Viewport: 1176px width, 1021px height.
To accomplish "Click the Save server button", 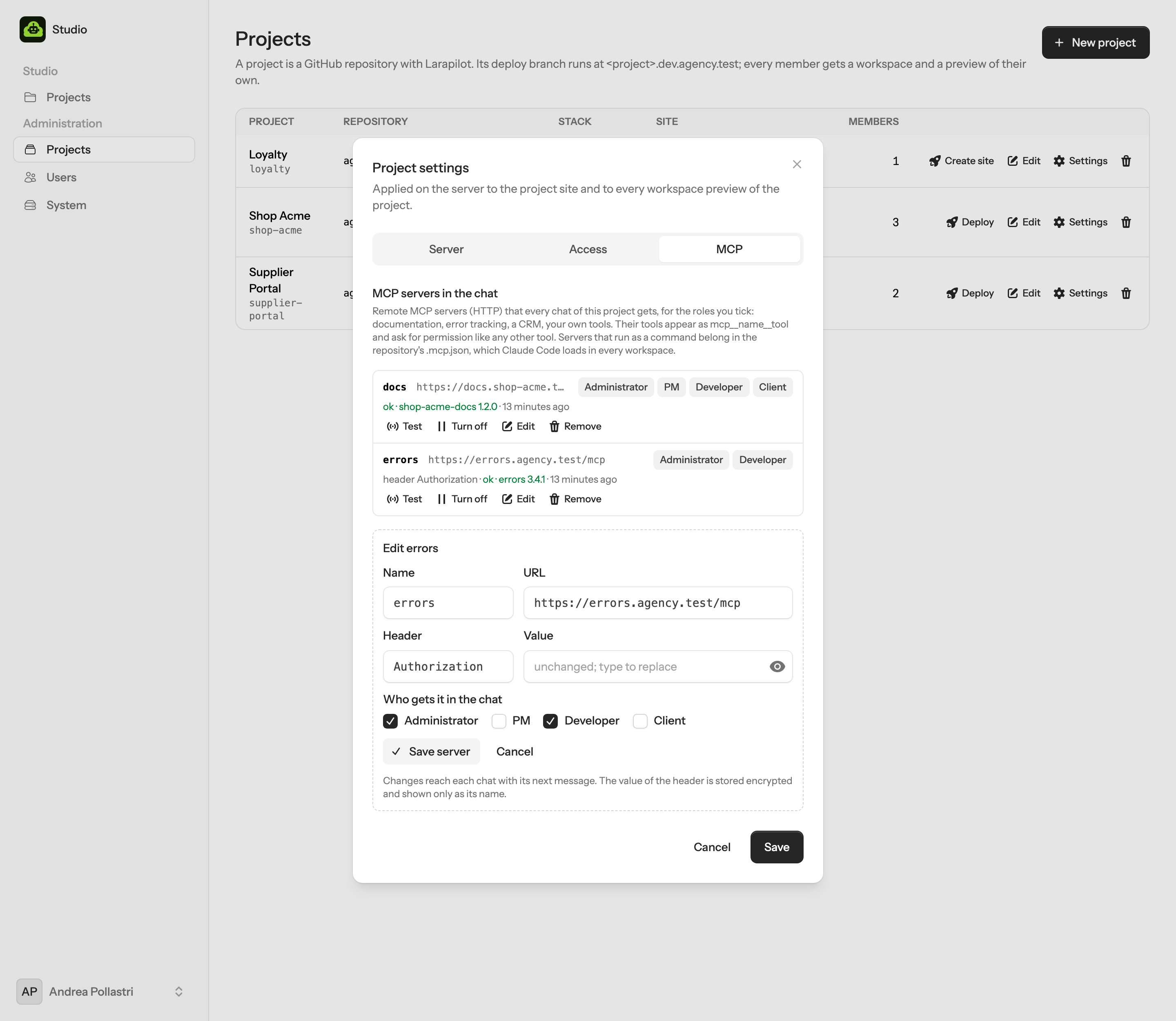I will 431,751.
